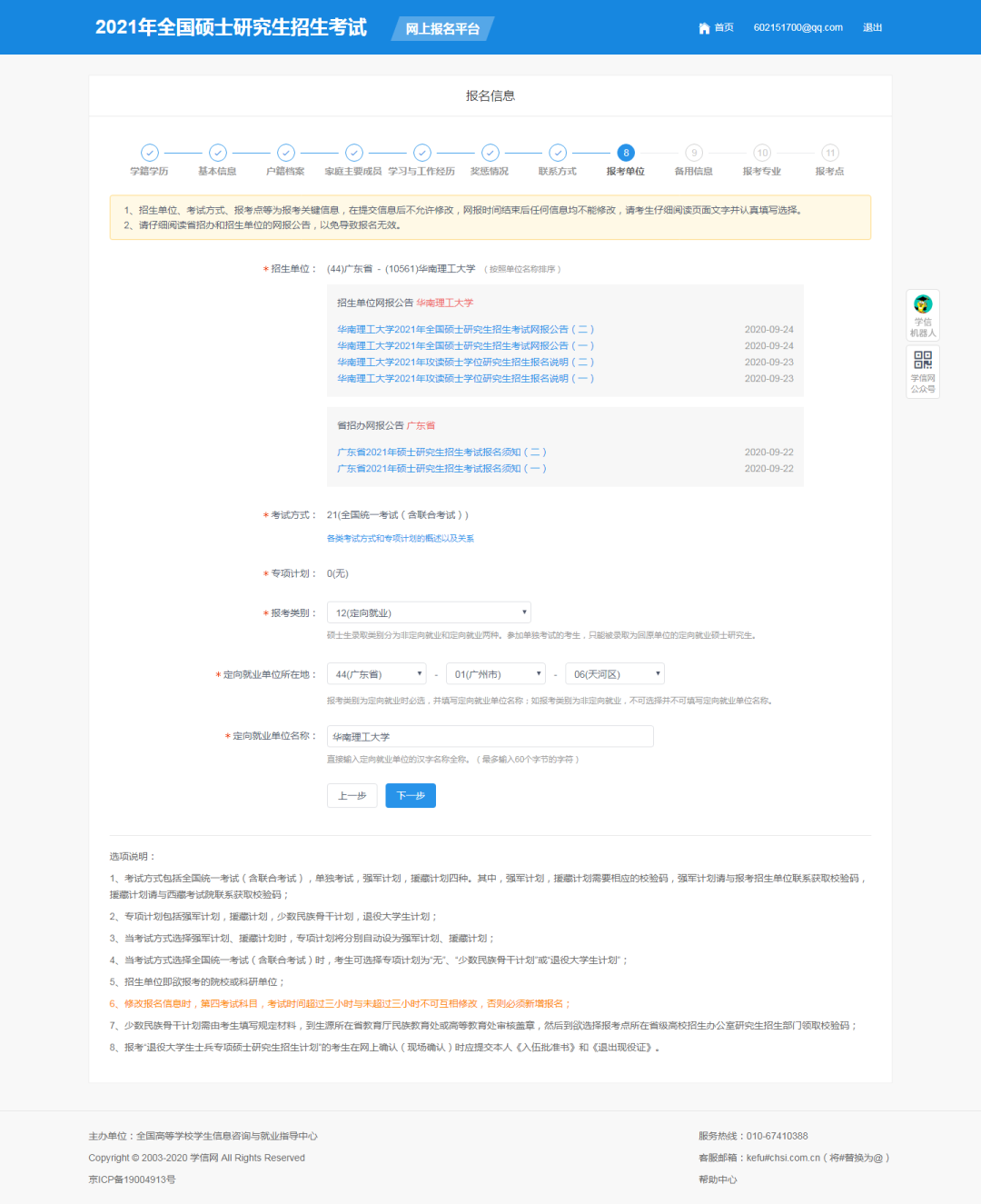Click the home icon in header
981x1204 pixels.
click(x=704, y=28)
